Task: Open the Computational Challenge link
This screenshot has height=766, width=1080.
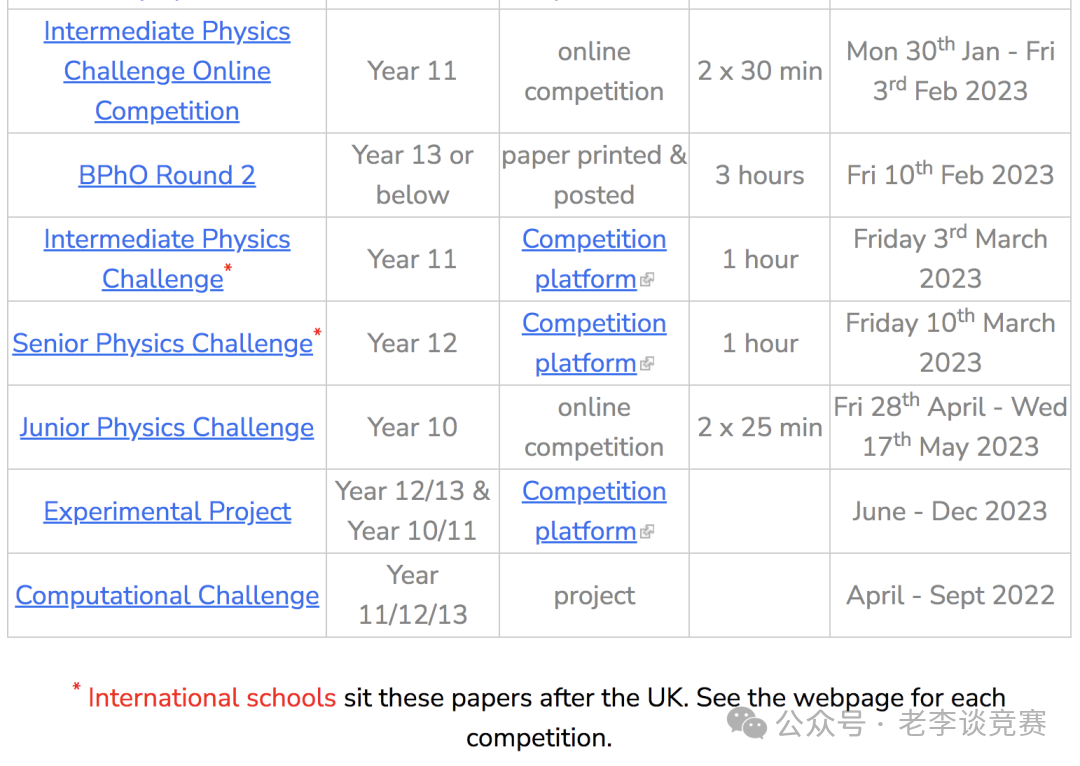Action: click(167, 595)
